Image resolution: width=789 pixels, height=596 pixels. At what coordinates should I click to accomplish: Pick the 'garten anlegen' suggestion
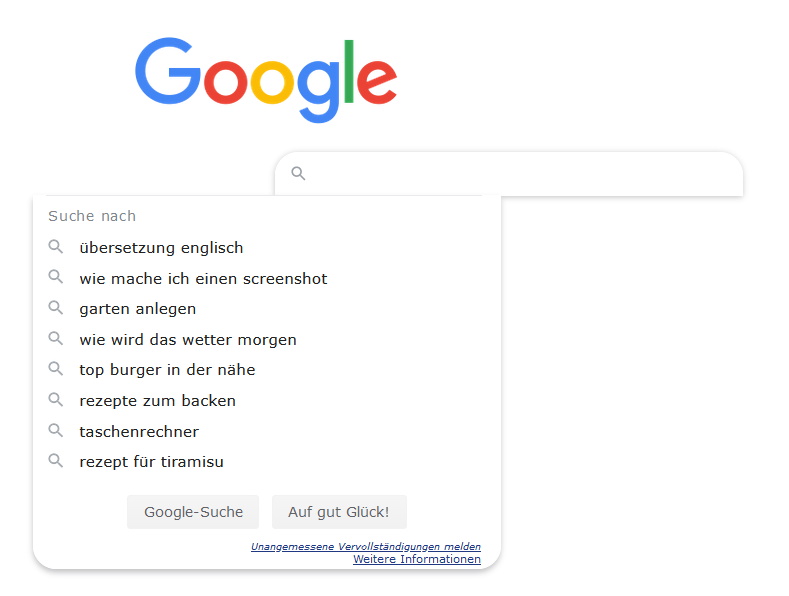coord(138,309)
